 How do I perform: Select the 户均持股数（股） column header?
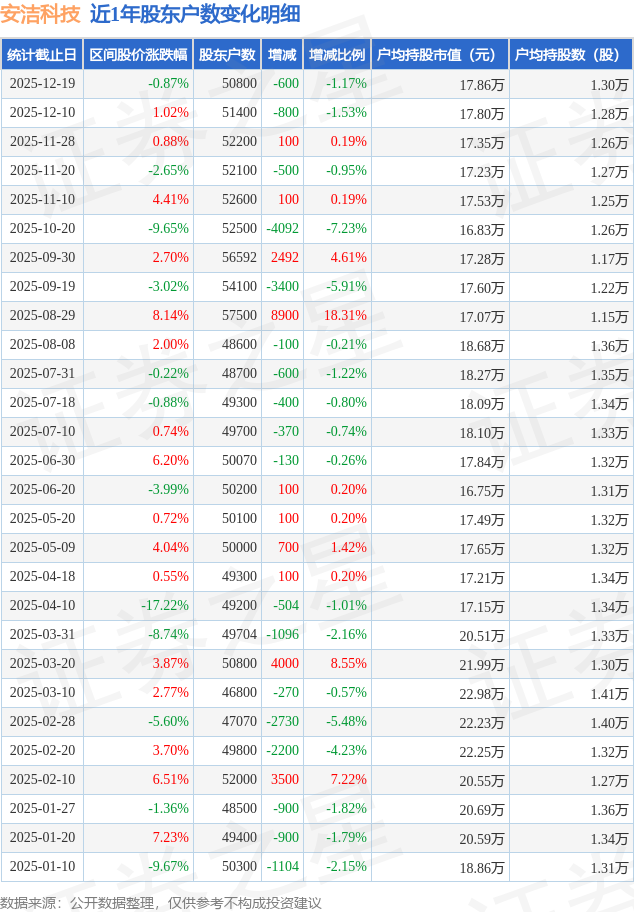(570, 55)
